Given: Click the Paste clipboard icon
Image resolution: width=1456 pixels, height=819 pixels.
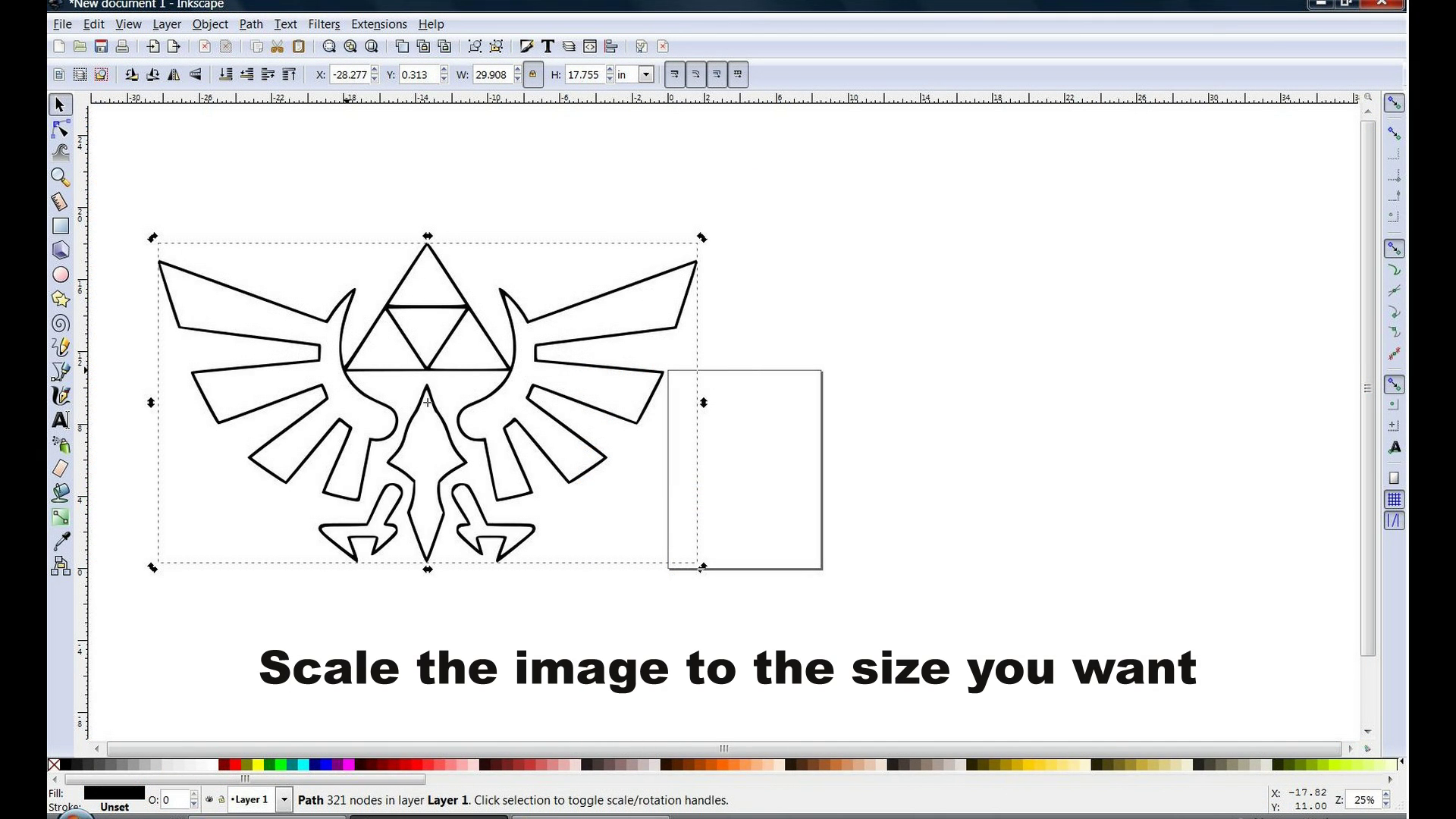Looking at the screenshot, I should coord(299,46).
